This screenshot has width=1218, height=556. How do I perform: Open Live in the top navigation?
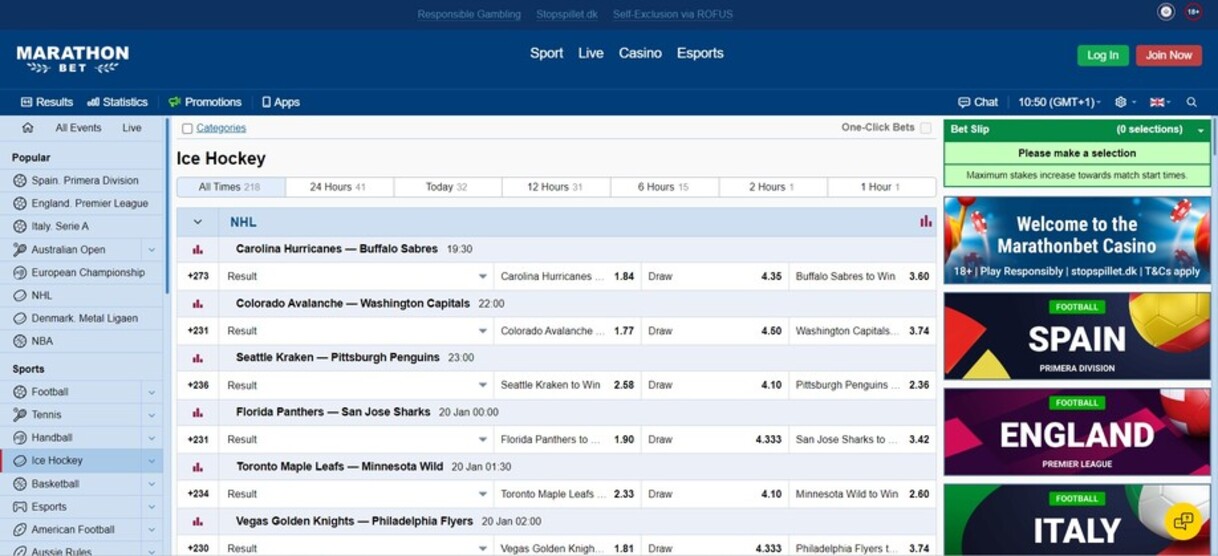(591, 53)
